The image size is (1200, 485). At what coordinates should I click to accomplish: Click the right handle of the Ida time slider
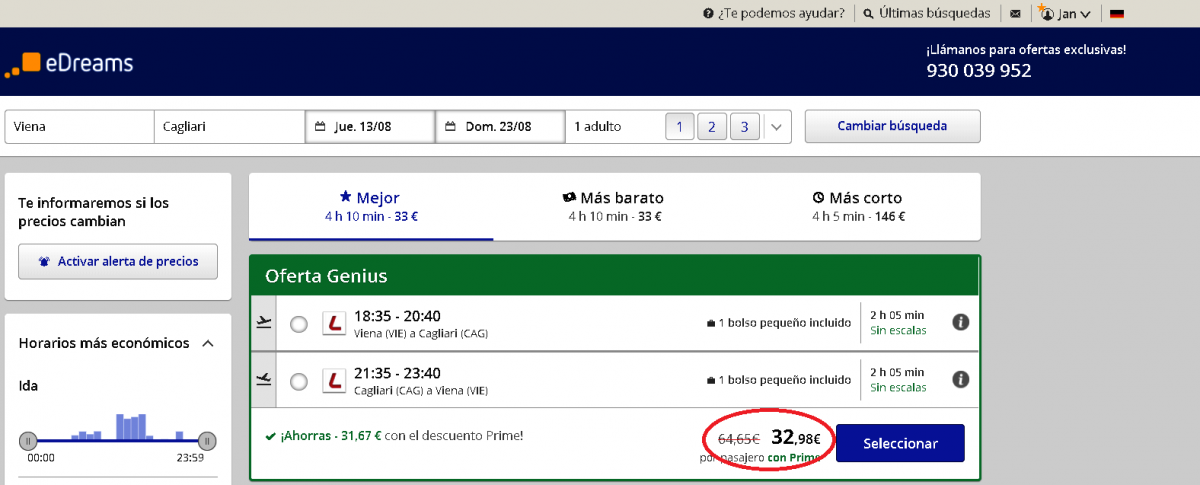coord(207,441)
